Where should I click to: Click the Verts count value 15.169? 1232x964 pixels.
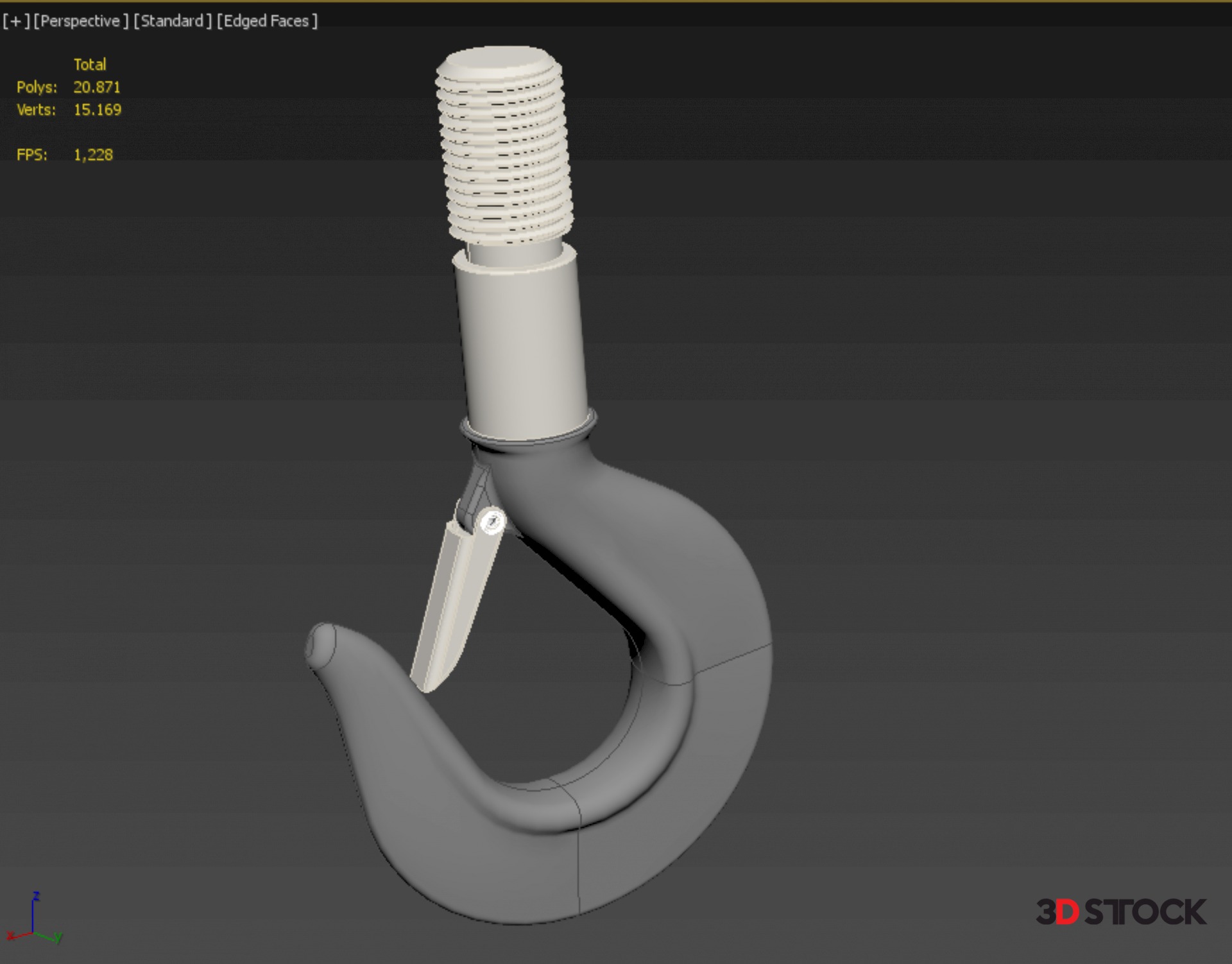(x=97, y=110)
